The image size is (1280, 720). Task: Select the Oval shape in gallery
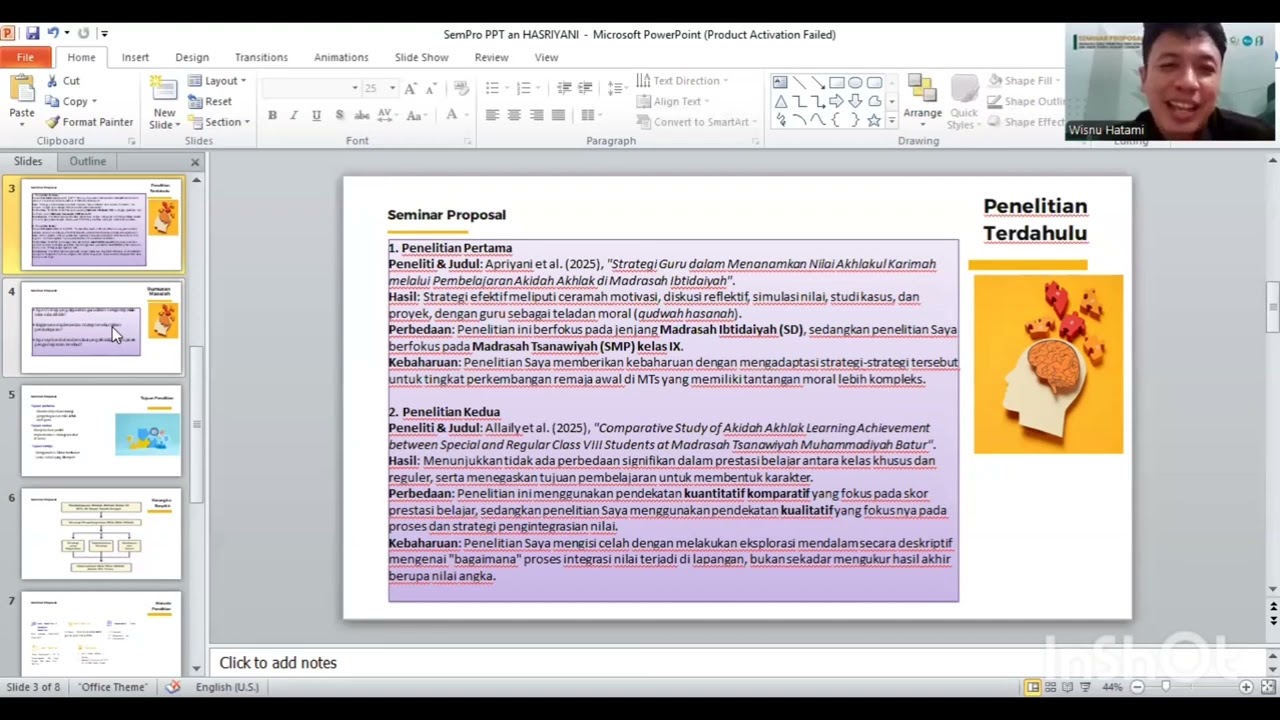pos(856,82)
